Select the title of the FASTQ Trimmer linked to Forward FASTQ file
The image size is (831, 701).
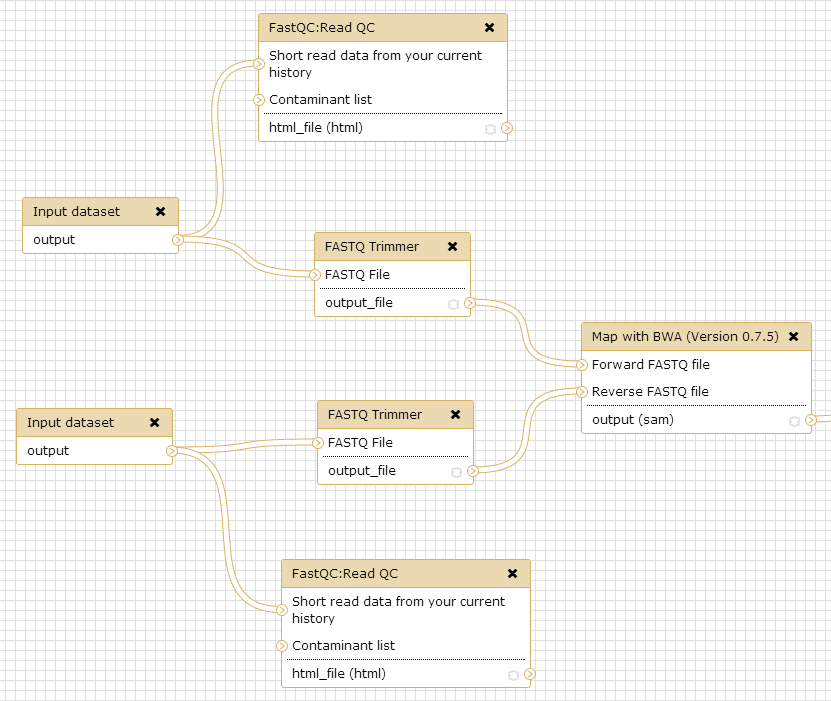tap(372, 246)
